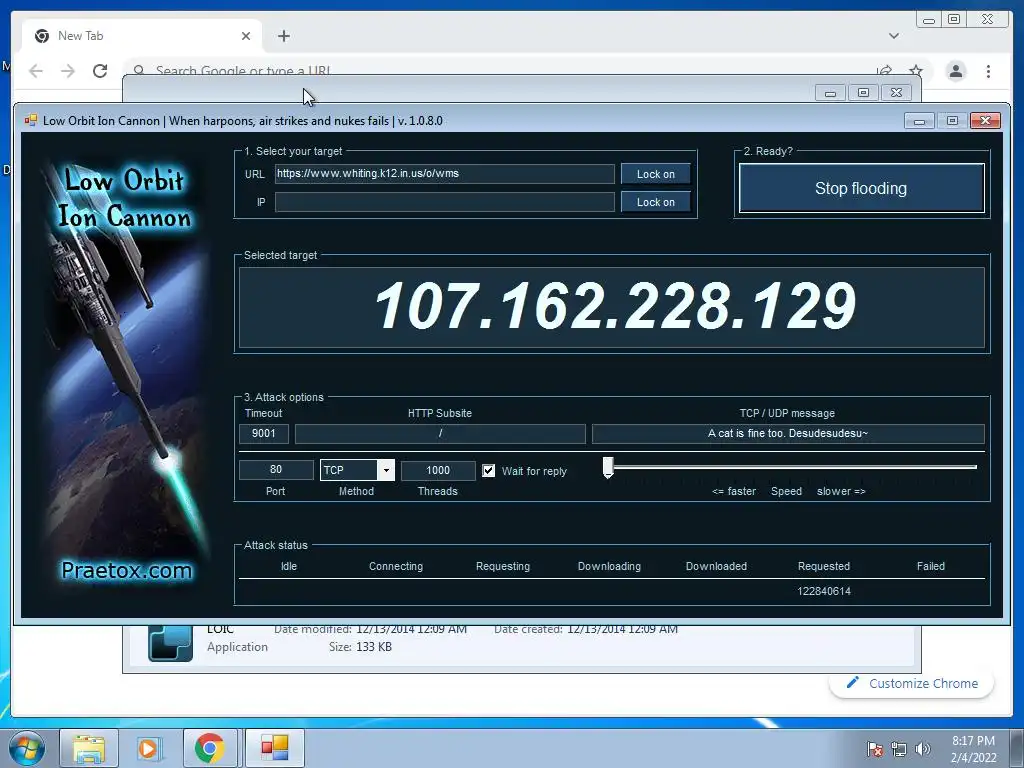This screenshot has width=1024, height=768.
Task: Click the selected target 107.162.228.129 text
Action: pyautogui.click(x=614, y=306)
